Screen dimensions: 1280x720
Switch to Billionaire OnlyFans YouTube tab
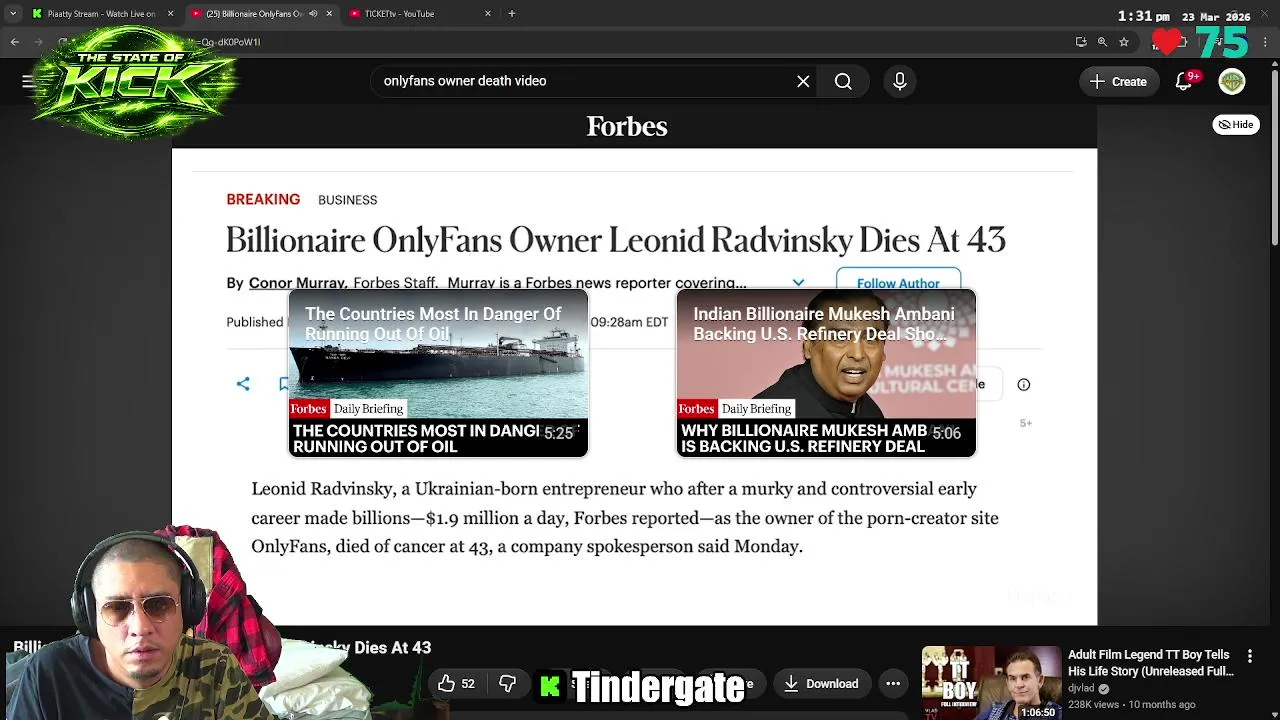pos(260,14)
